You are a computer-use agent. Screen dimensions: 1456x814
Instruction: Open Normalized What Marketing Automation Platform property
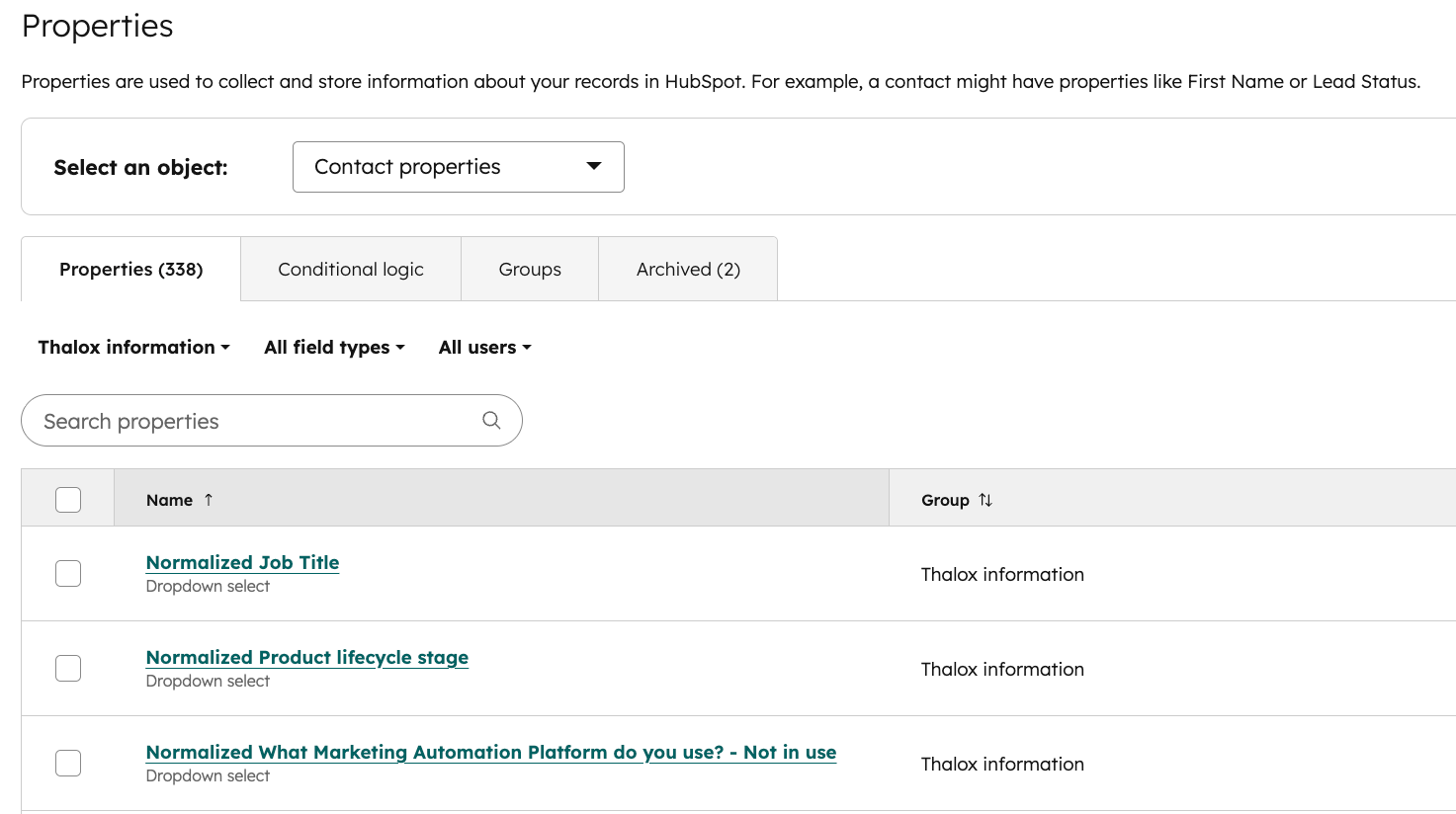click(491, 752)
